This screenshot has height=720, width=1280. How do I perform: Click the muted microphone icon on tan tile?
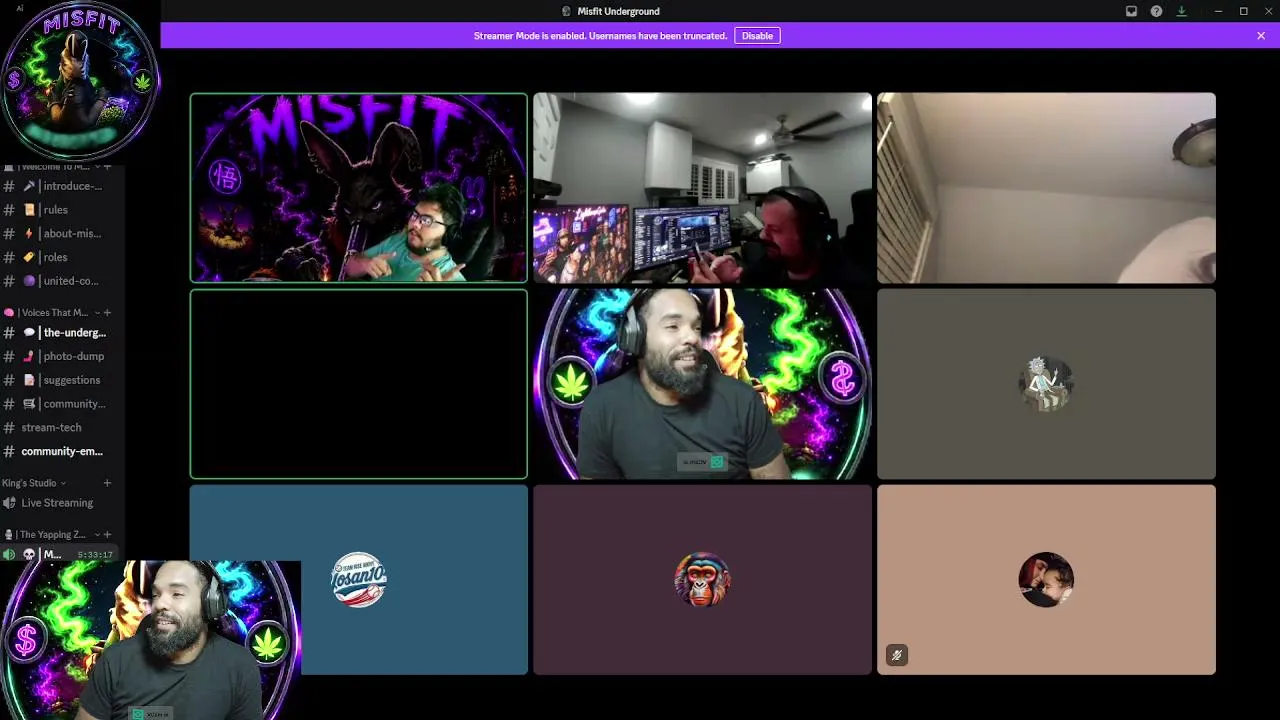(896, 656)
